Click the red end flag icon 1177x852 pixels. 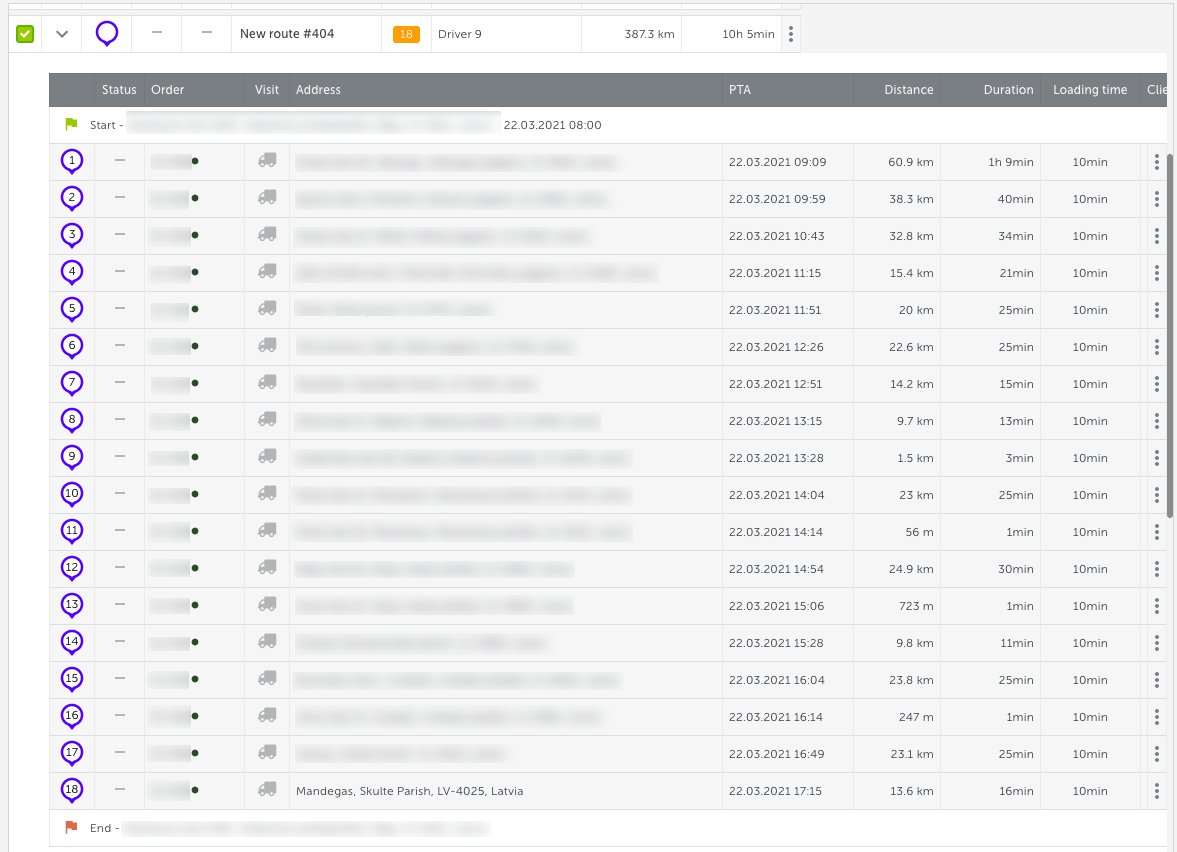coord(71,828)
